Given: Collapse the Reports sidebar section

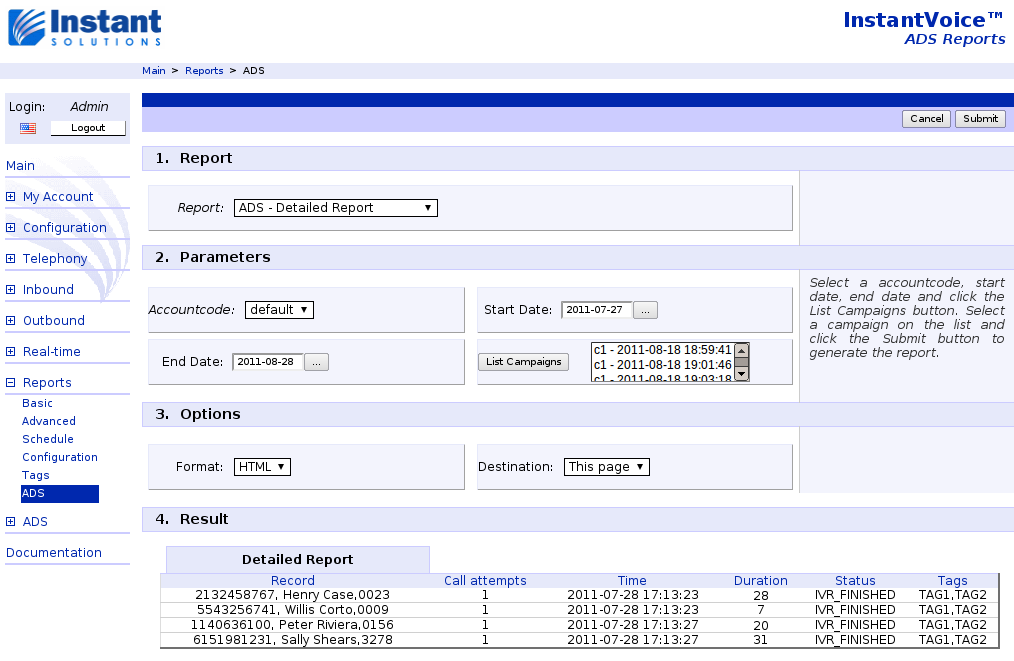Looking at the screenshot, I should tap(11, 383).
